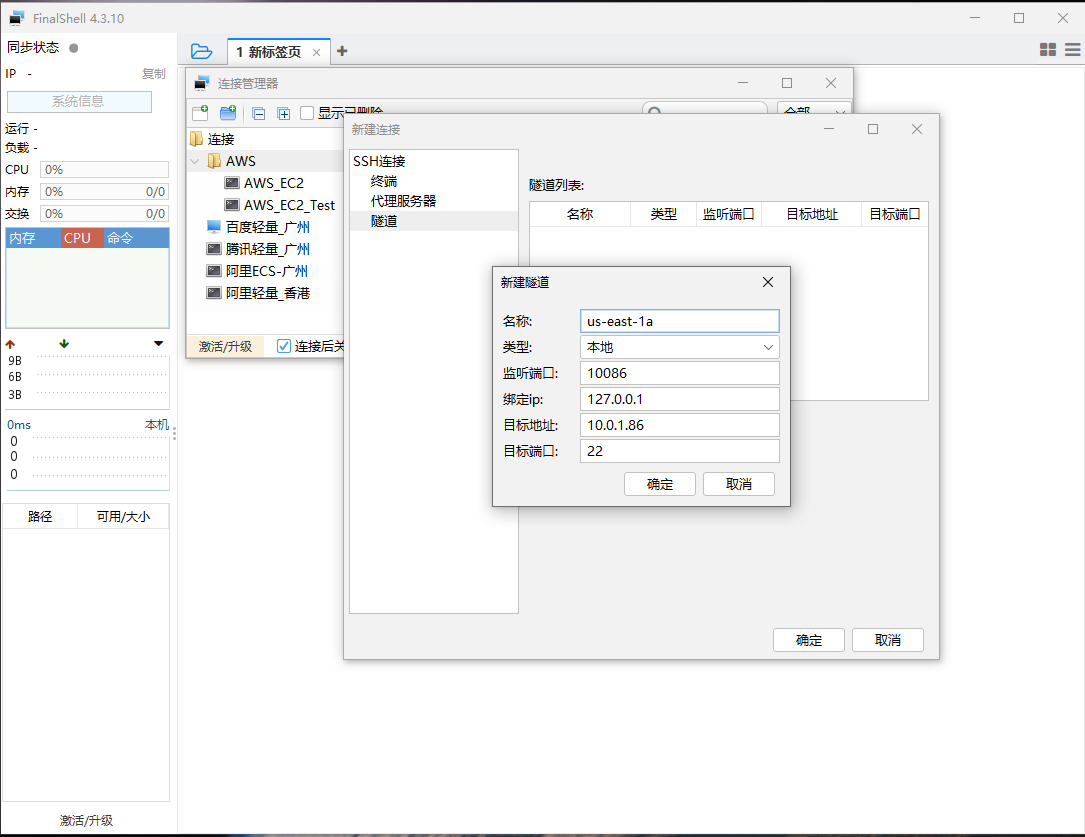Click new folder icon in 连接管理器
The image size is (1085, 837).
click(228, 113)
